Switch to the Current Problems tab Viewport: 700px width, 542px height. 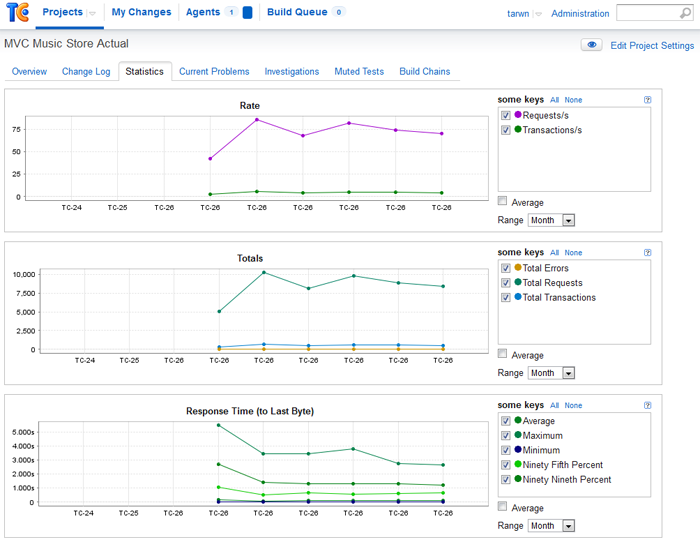(x=214, y=71)
